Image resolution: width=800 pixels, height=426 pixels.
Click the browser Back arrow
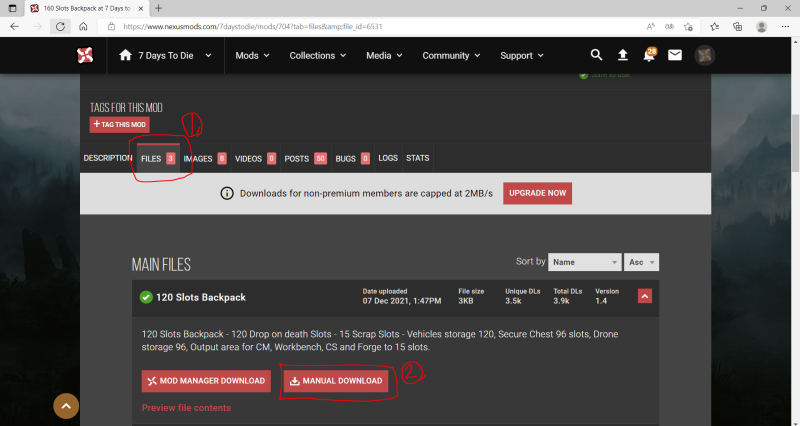[15, 27]
